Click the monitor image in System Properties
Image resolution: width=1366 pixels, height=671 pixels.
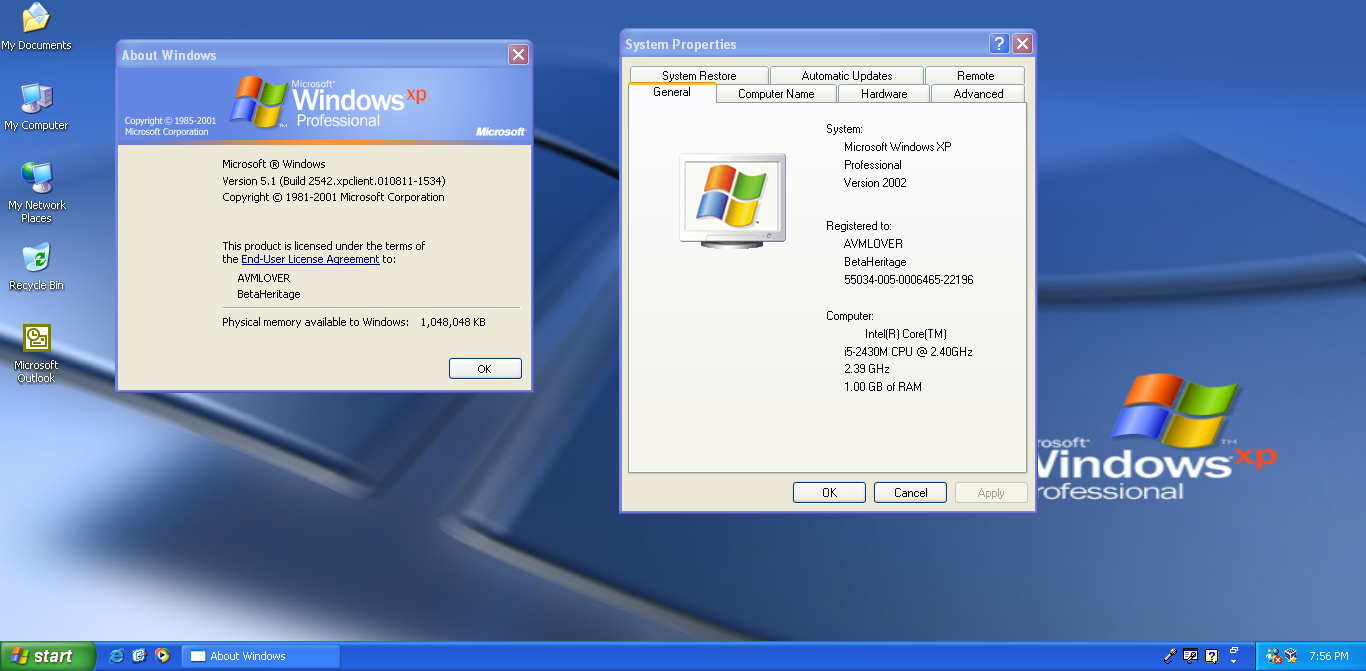[x=733, y=200]
